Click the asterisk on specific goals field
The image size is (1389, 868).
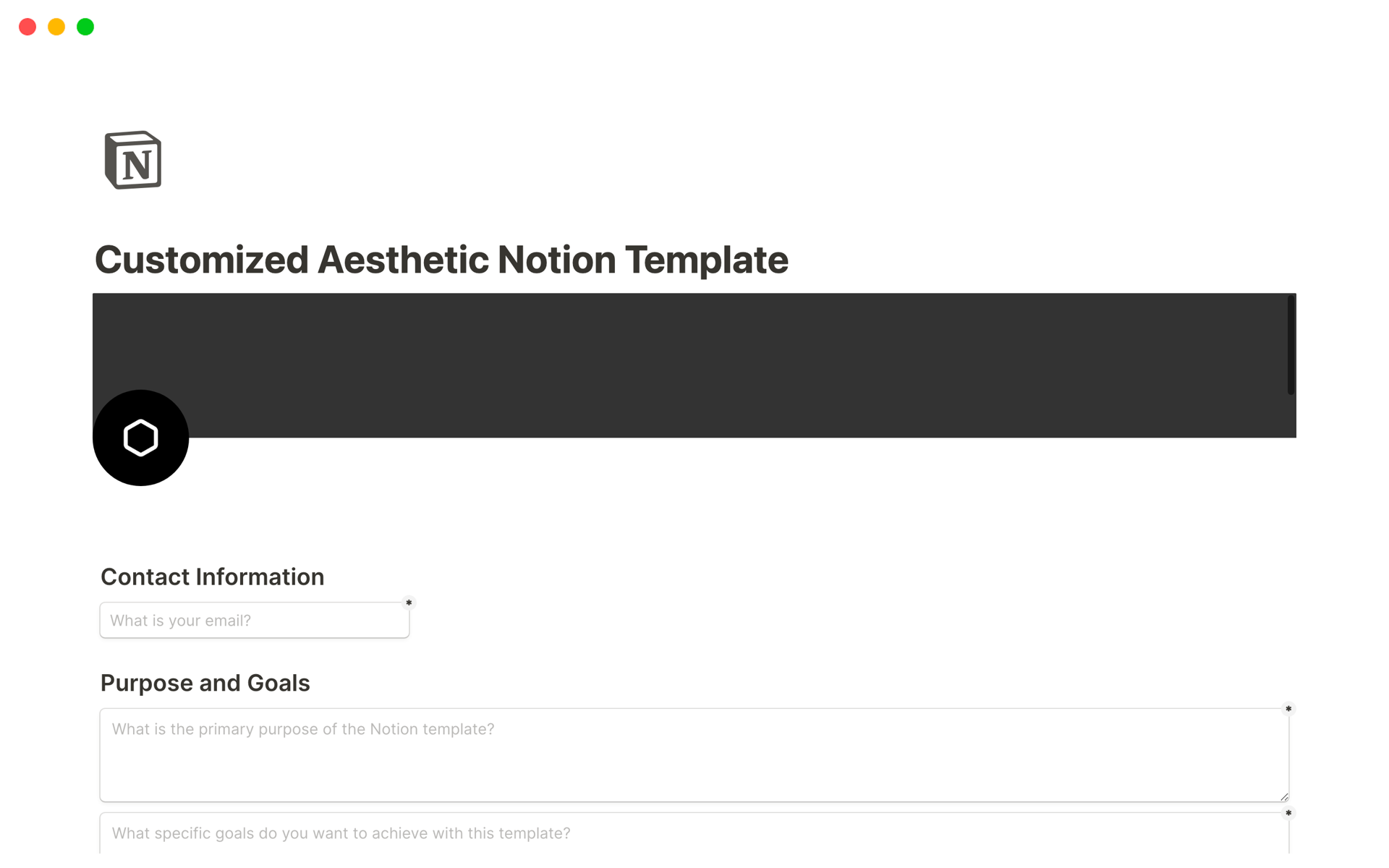pyautogui.click(x=1288, y=813)
